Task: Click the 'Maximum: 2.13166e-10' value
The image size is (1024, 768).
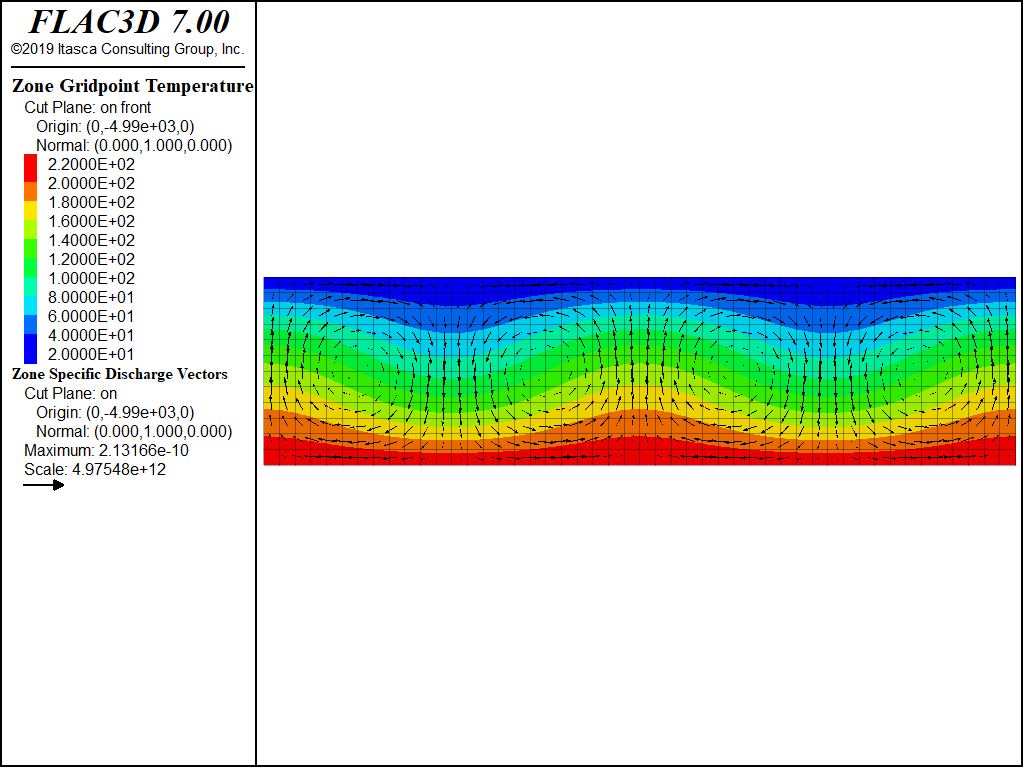Action: (x=106, y=451)
